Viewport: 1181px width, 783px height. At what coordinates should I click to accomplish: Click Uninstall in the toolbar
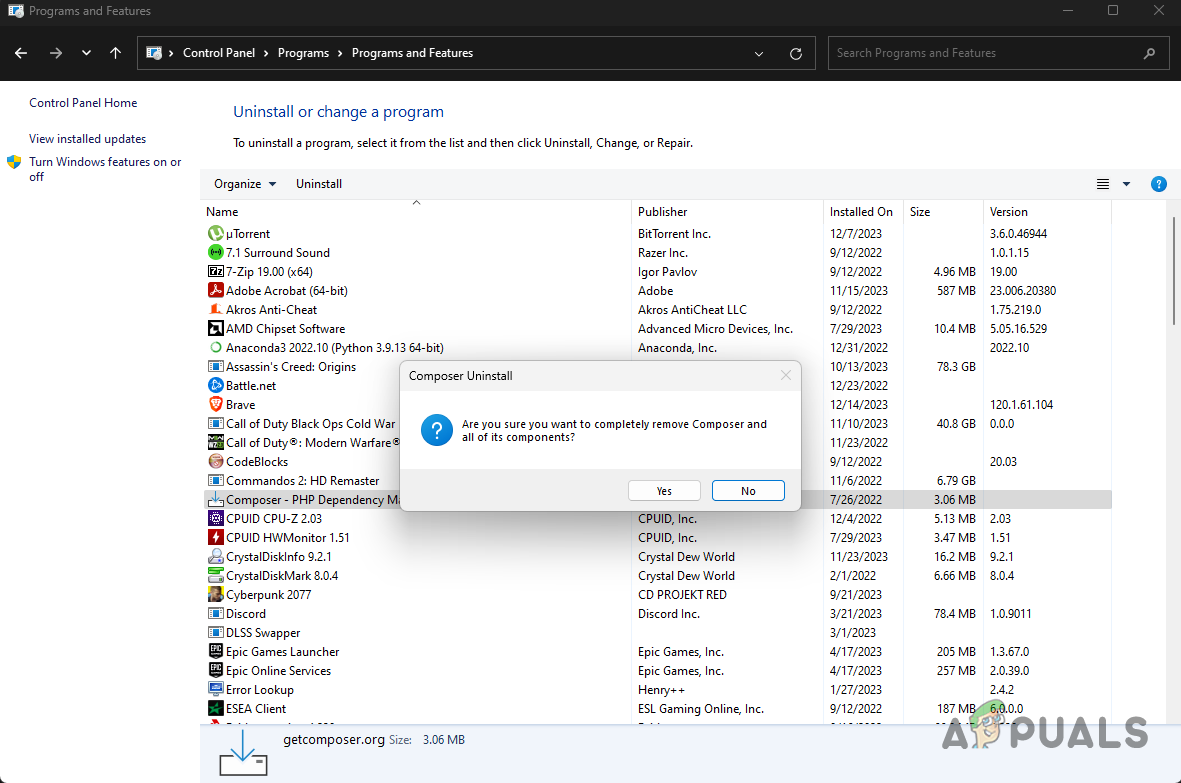318,184
